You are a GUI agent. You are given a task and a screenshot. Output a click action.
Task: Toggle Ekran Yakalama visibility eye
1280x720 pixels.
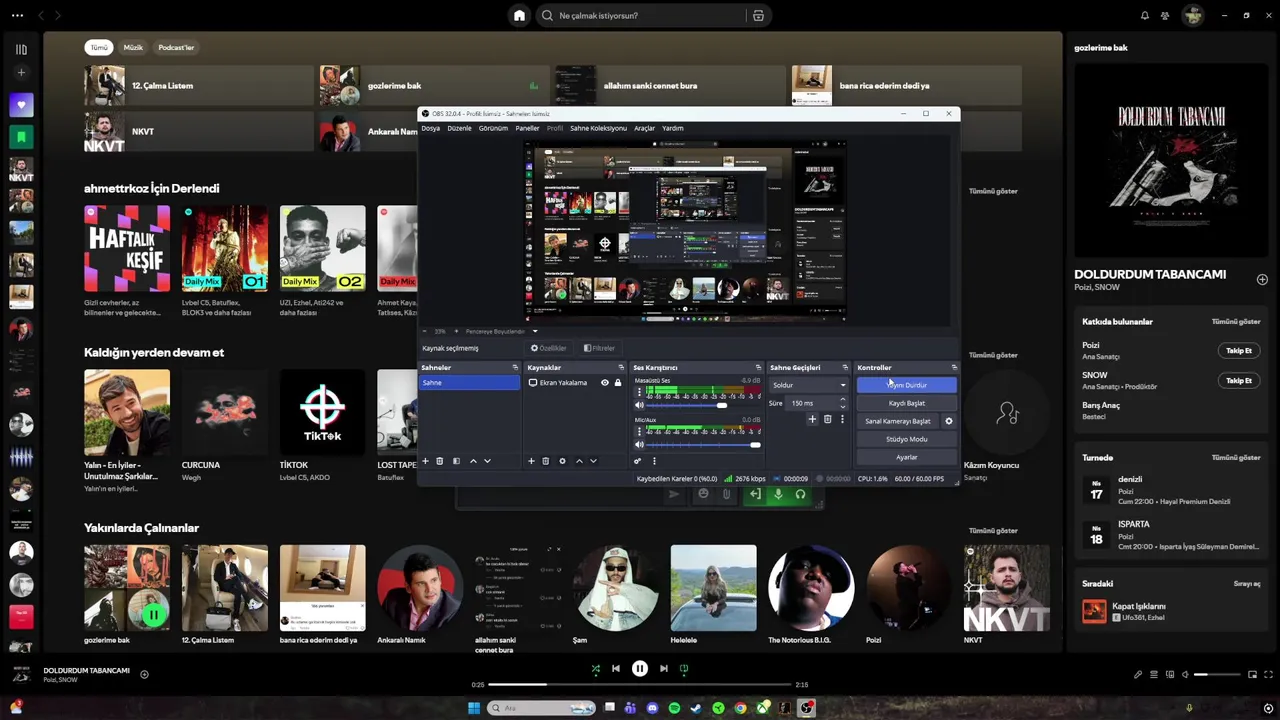tap(604, 383)
